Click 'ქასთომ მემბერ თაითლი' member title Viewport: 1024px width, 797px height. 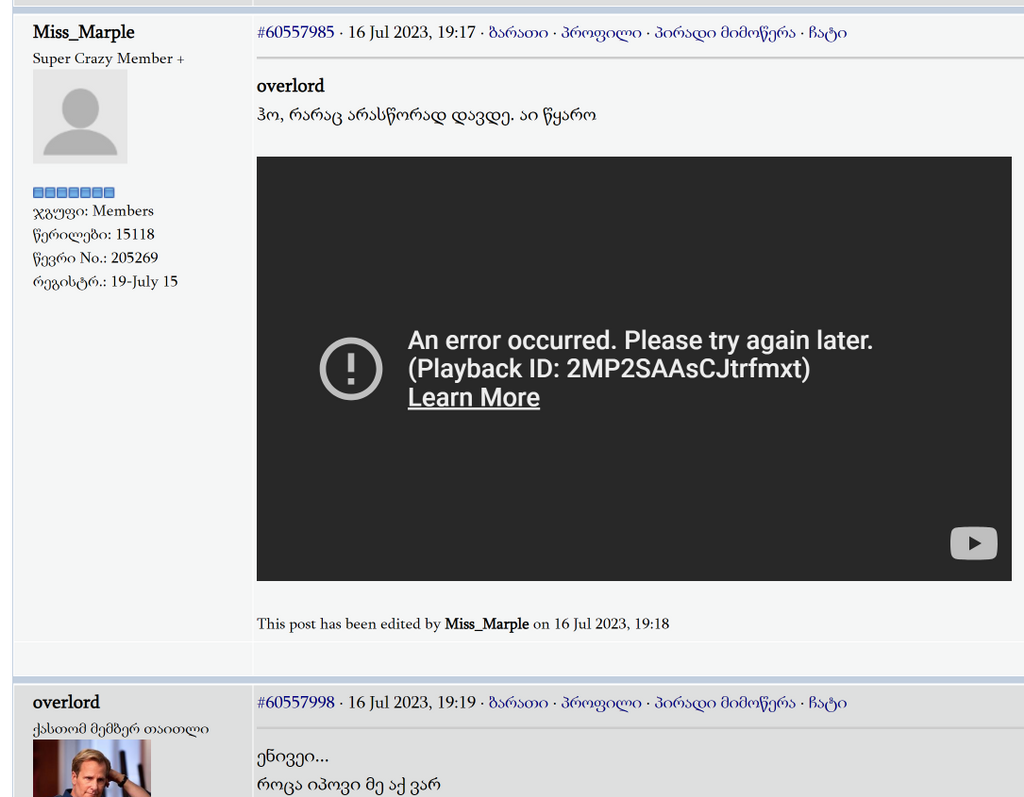click(121, 729)
